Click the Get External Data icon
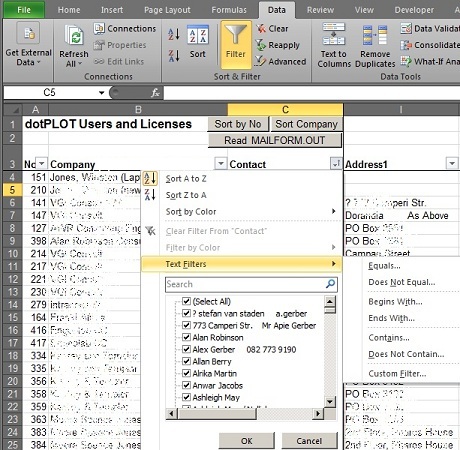The image size is (460, 450). (28, 33)
